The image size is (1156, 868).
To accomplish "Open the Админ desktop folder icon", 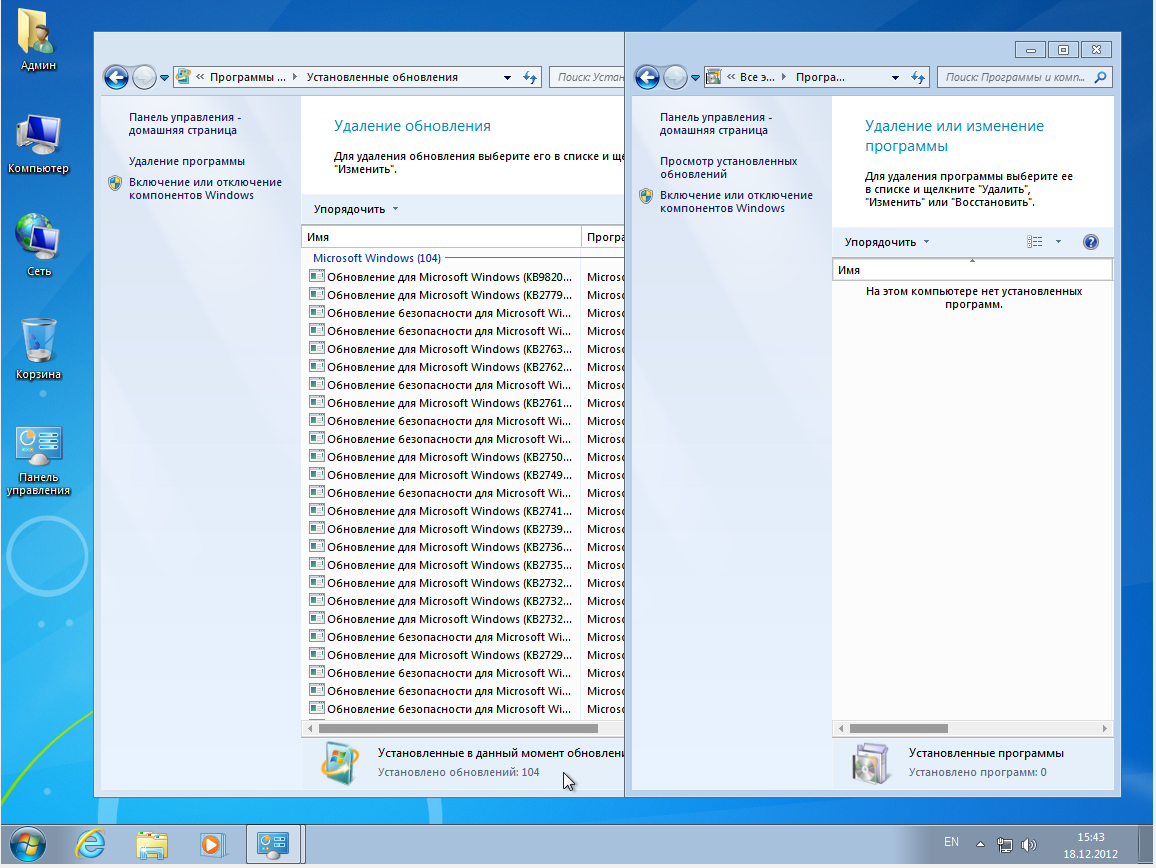I will coord(38,39).
